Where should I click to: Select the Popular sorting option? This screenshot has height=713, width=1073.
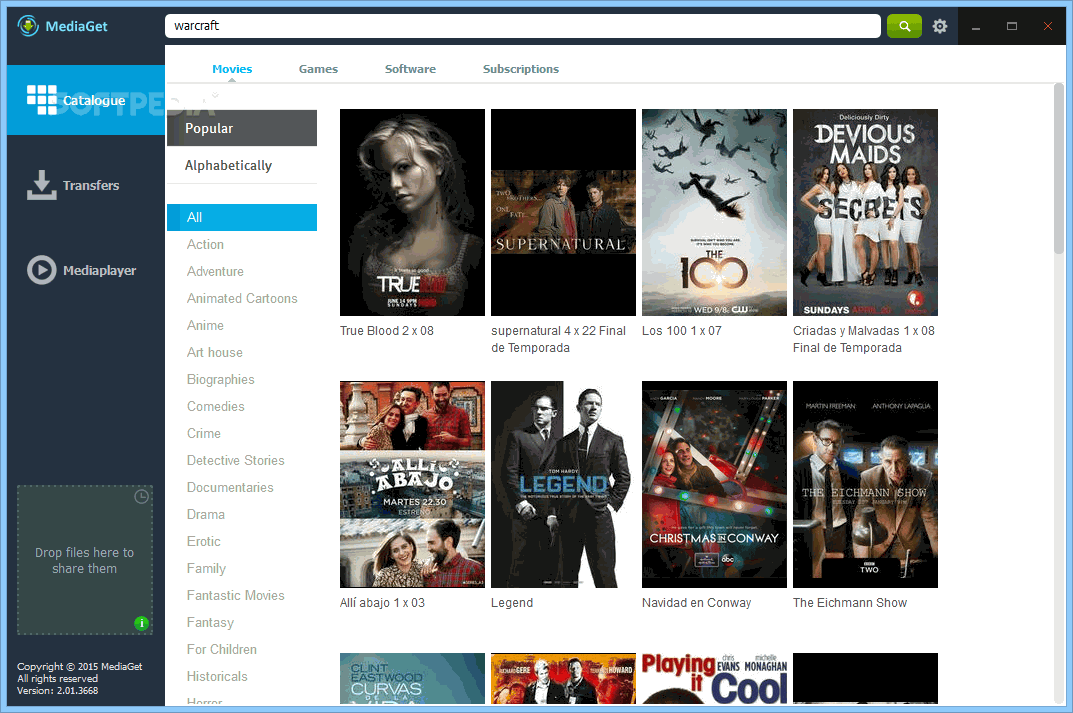pos(209,128)
